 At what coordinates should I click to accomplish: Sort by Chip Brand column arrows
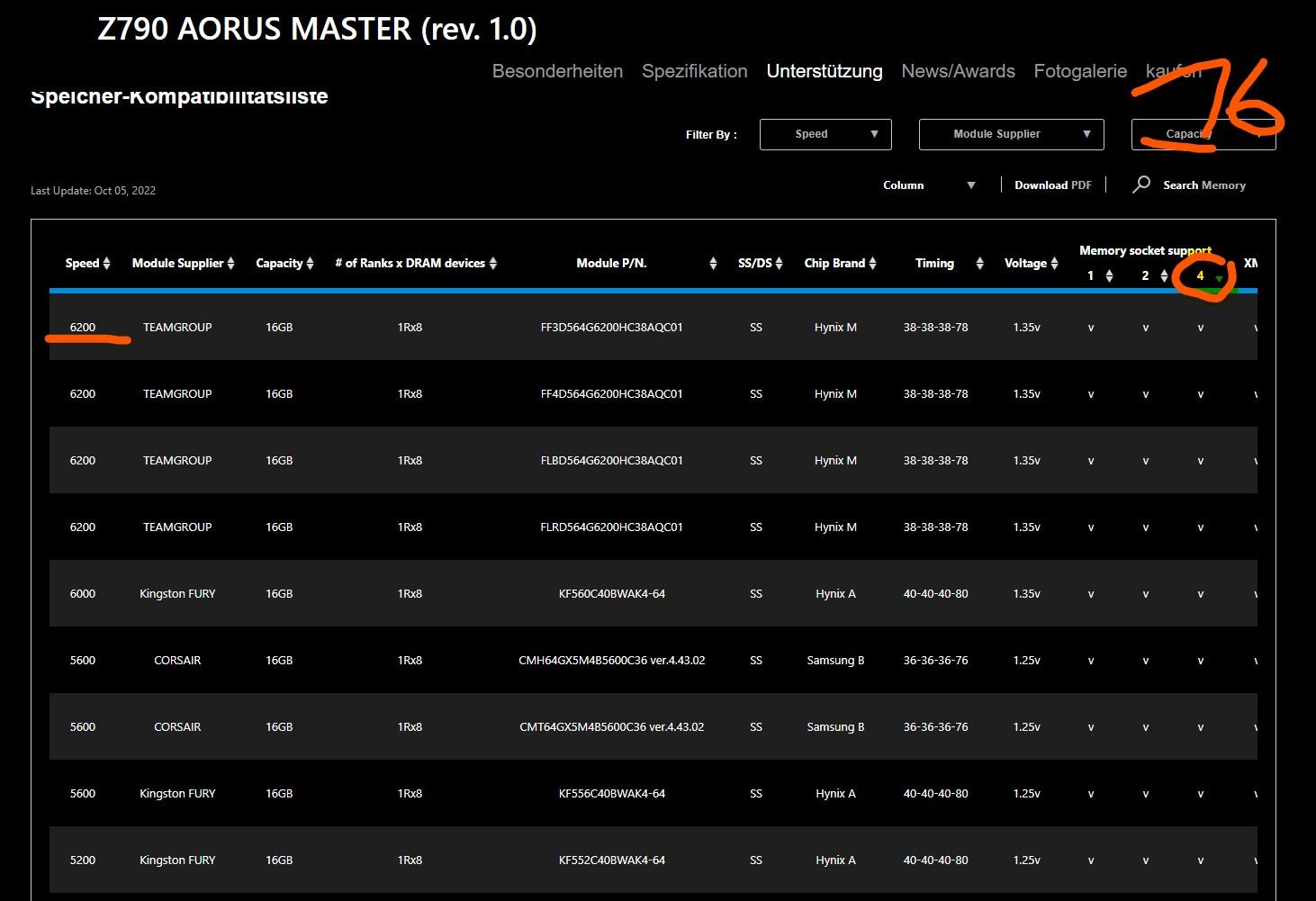click(x=872, y=264)
